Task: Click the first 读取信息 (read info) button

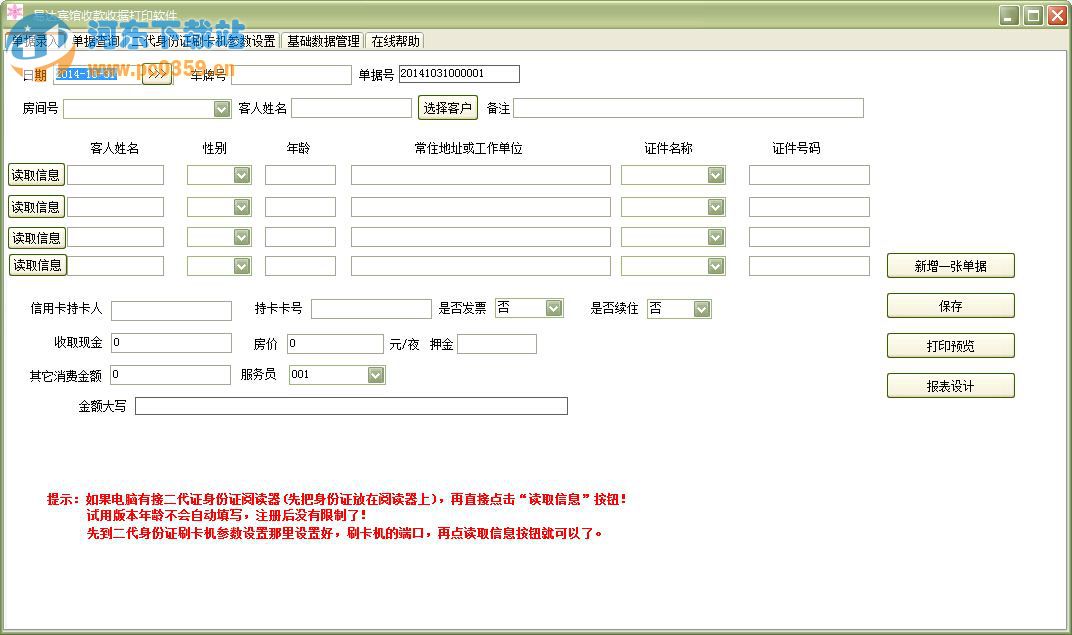Action: (36, 174)
